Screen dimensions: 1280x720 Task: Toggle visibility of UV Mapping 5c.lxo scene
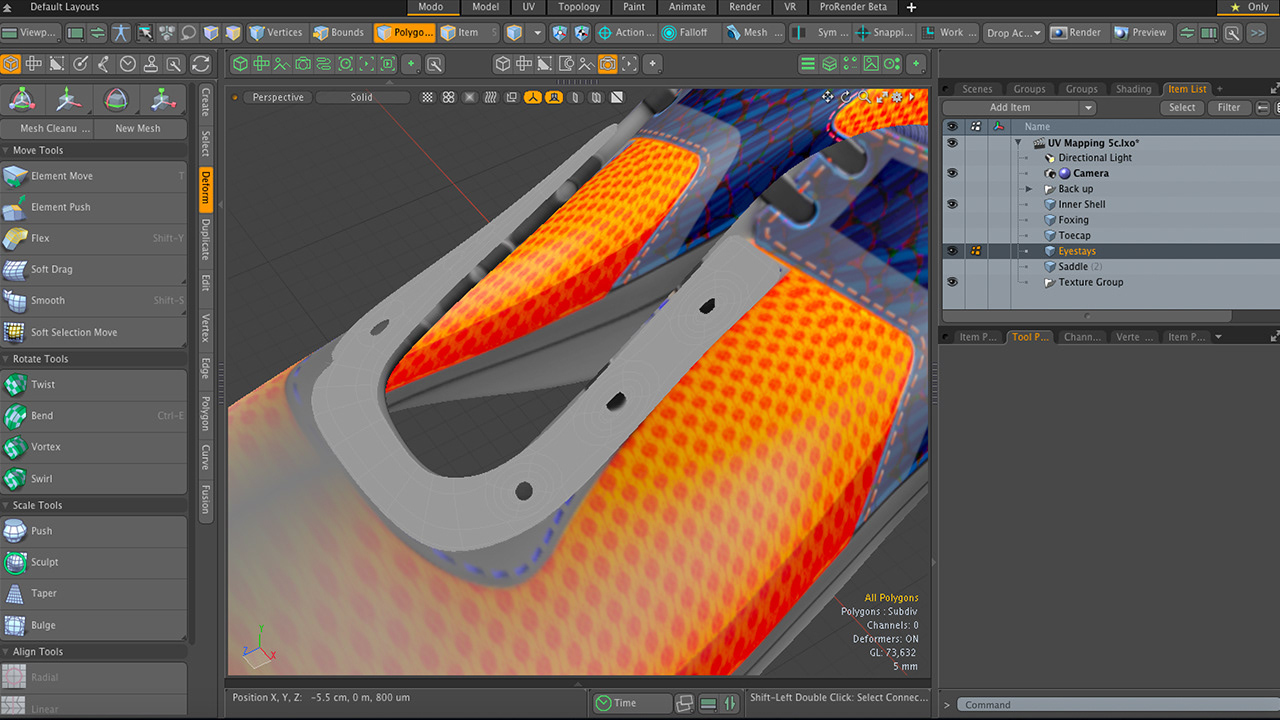click(952, 142)
